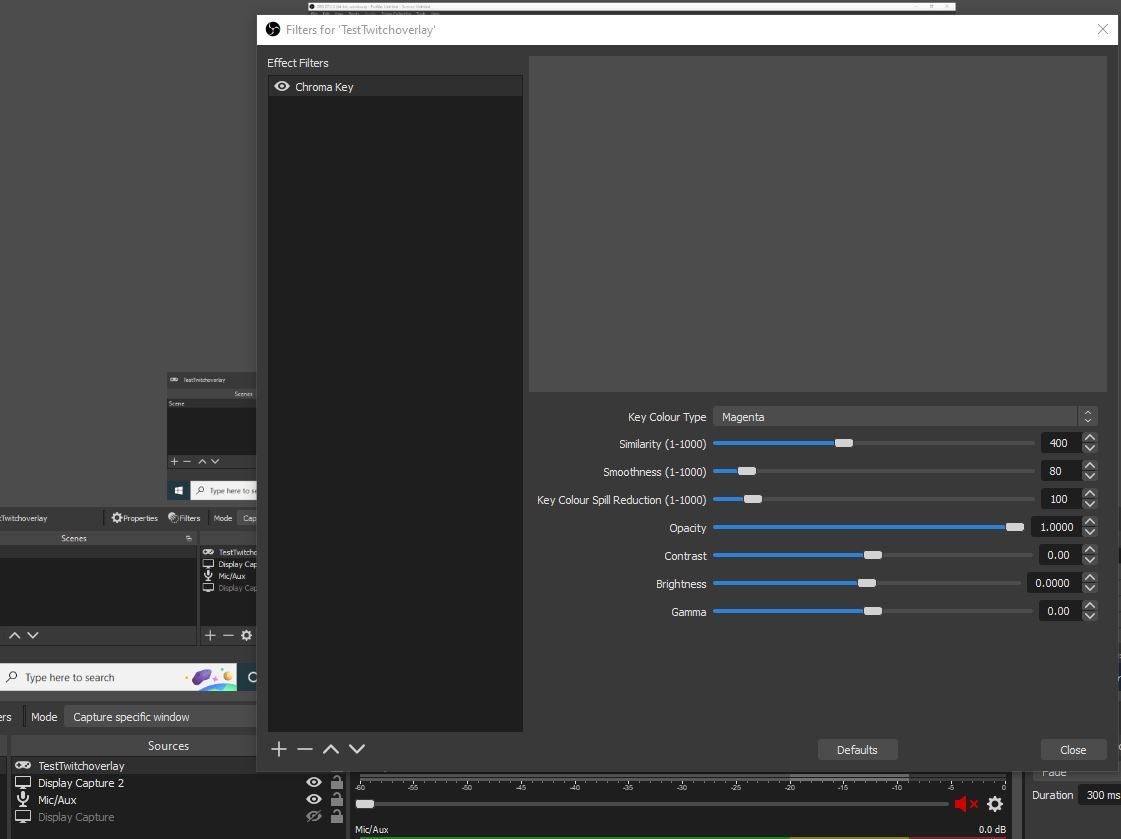The height and width of the screenshot is (839, 1121).
Task: Increase Similarity with its up stepper arrow
Action: point(1089,437)
